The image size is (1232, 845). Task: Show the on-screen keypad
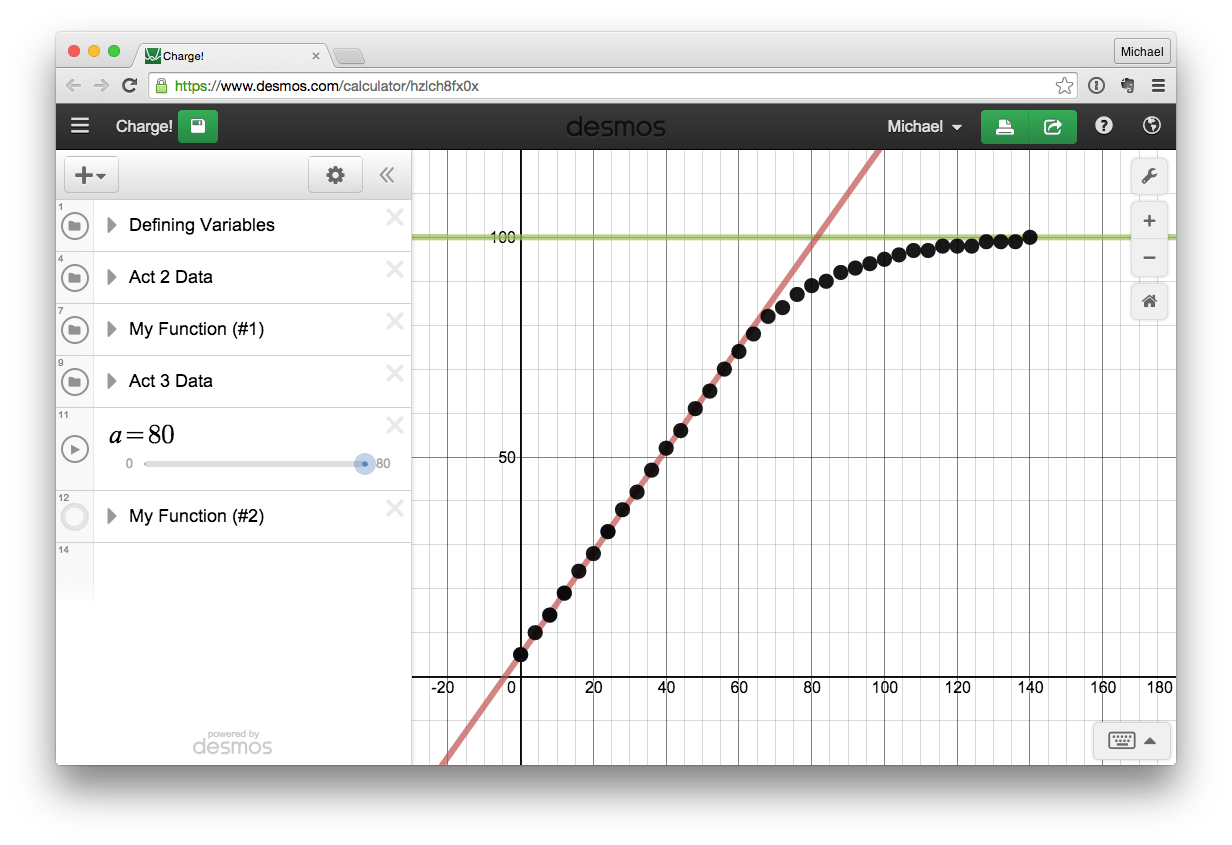click(1132, 741)
